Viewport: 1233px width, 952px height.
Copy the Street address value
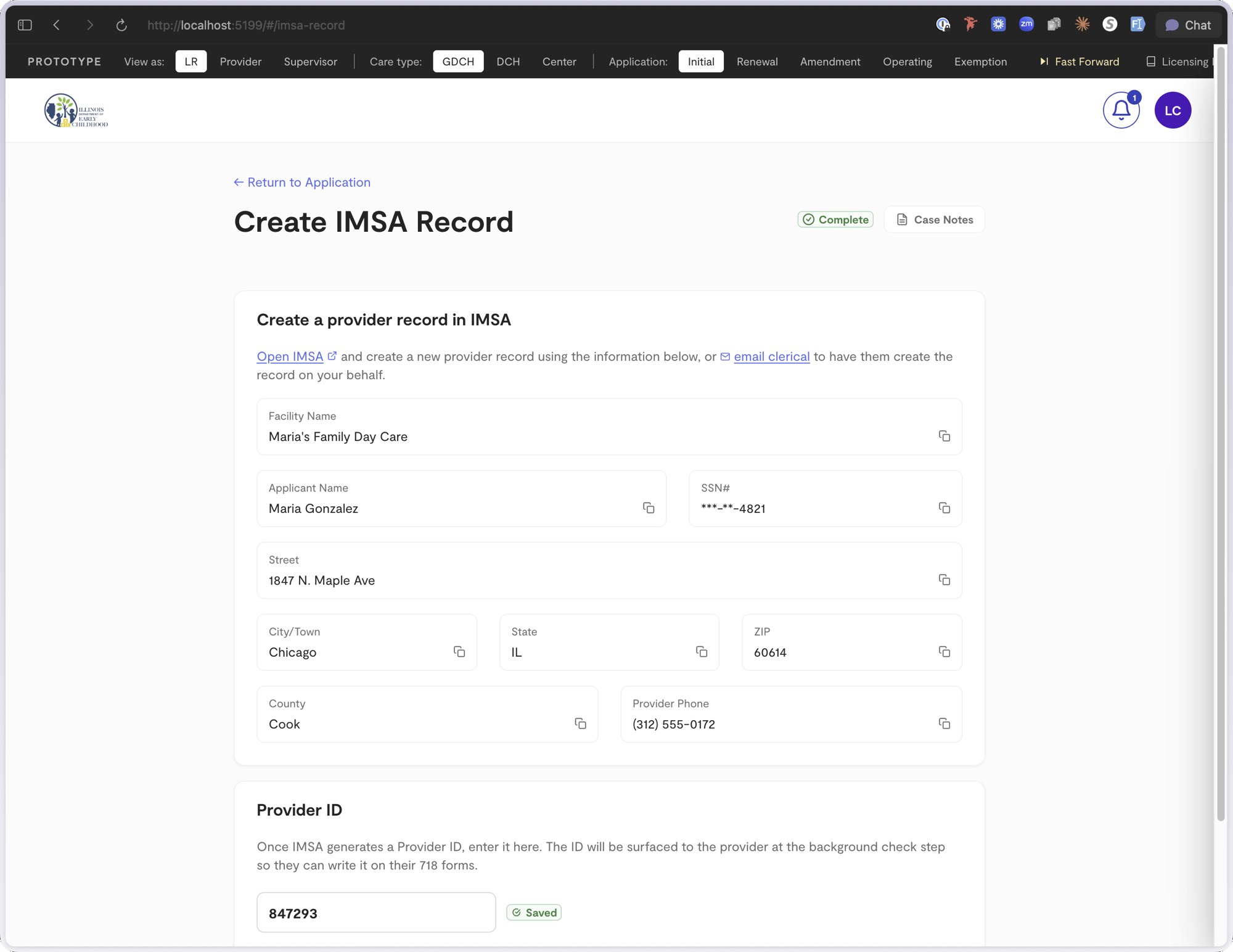click(944, 580)
